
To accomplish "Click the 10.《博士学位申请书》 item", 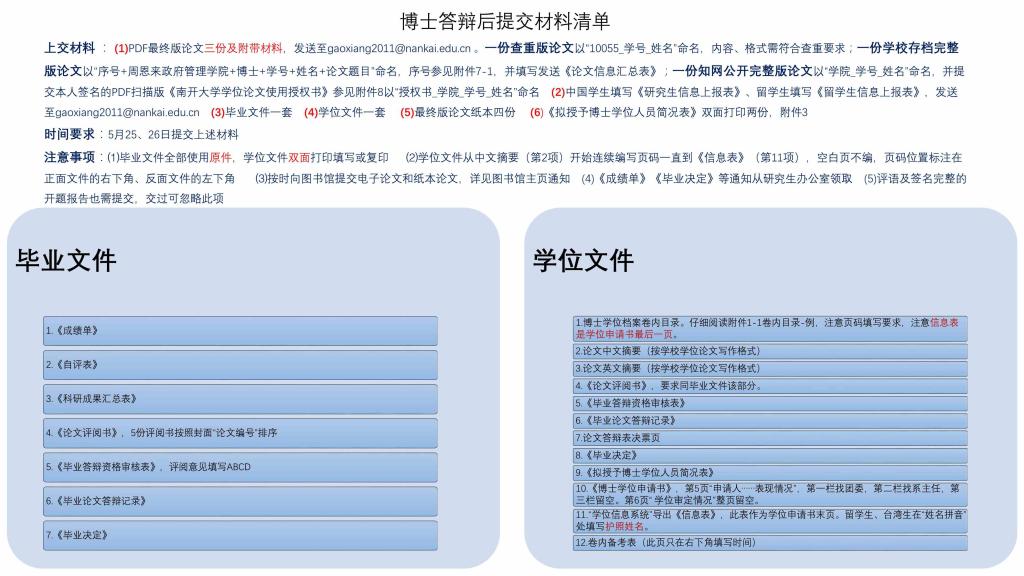I will coord(769,494).
